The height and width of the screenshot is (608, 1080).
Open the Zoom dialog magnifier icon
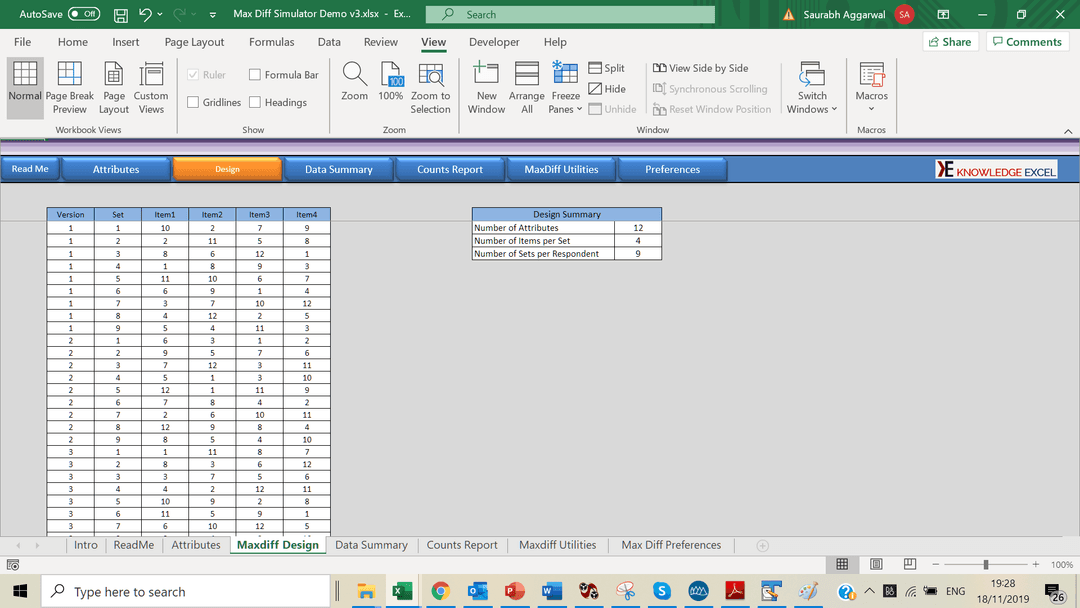(354, 74)
